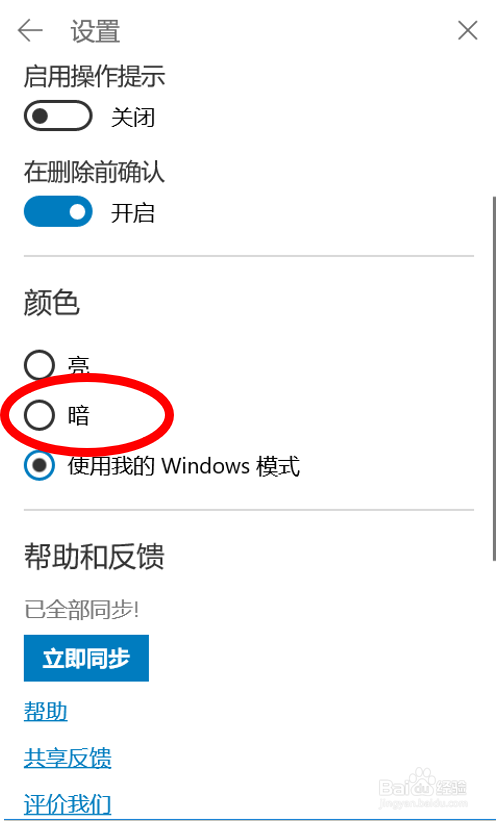Screen dimensions: 496x821
Task: Open the 评价我们 link
Action: 68,804
